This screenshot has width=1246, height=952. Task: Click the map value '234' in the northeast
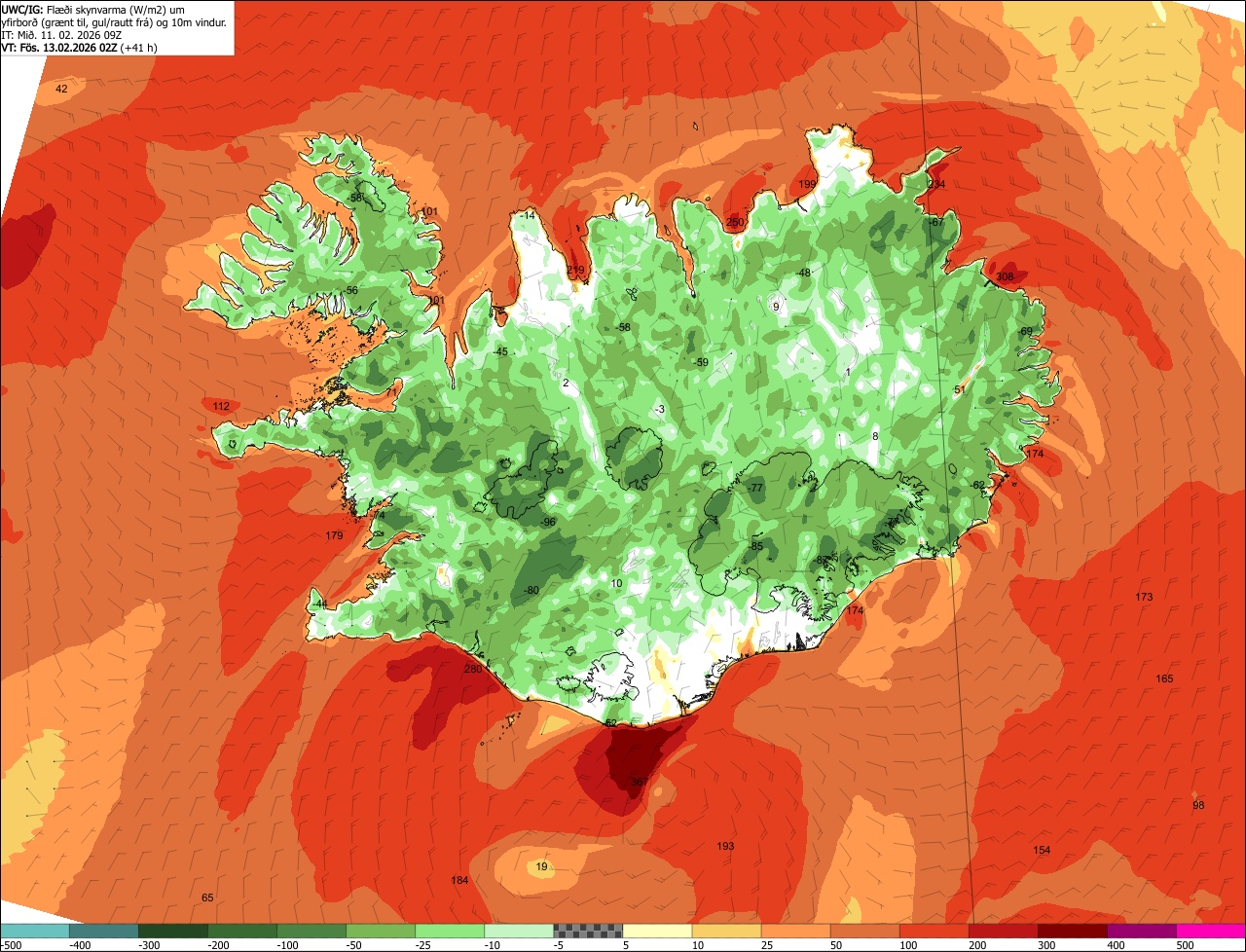click(x=936, y=184)
